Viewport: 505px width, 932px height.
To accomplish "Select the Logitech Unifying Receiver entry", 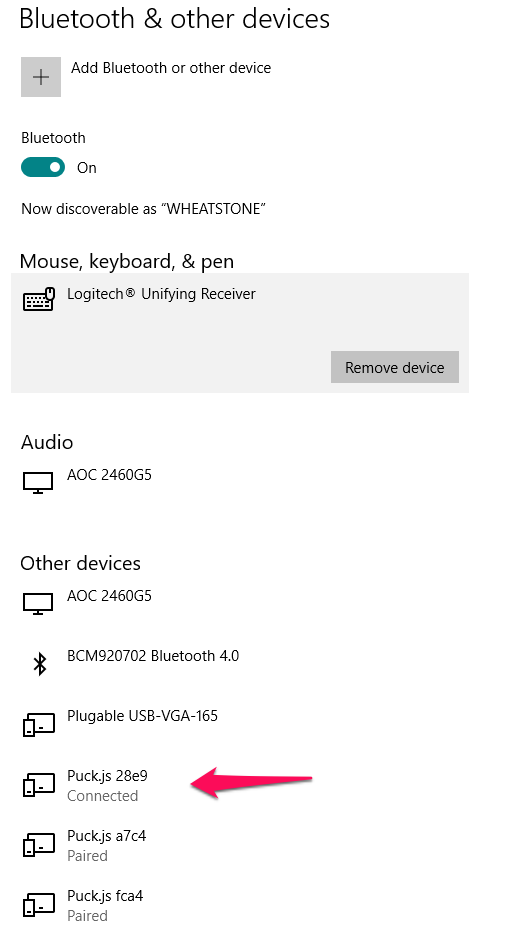I will tap(240, 333).
